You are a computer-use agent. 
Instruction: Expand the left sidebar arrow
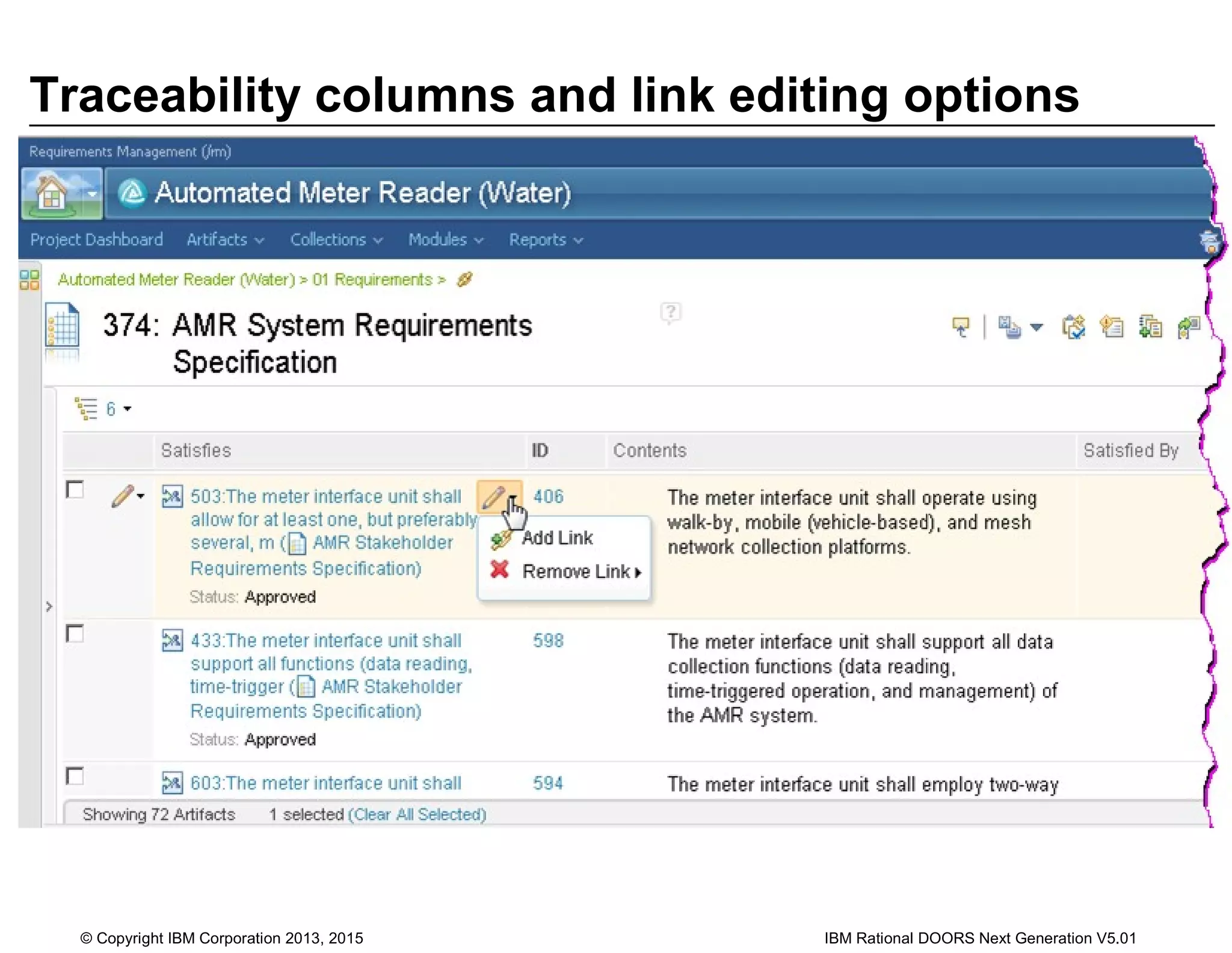[x=49, y=606]
